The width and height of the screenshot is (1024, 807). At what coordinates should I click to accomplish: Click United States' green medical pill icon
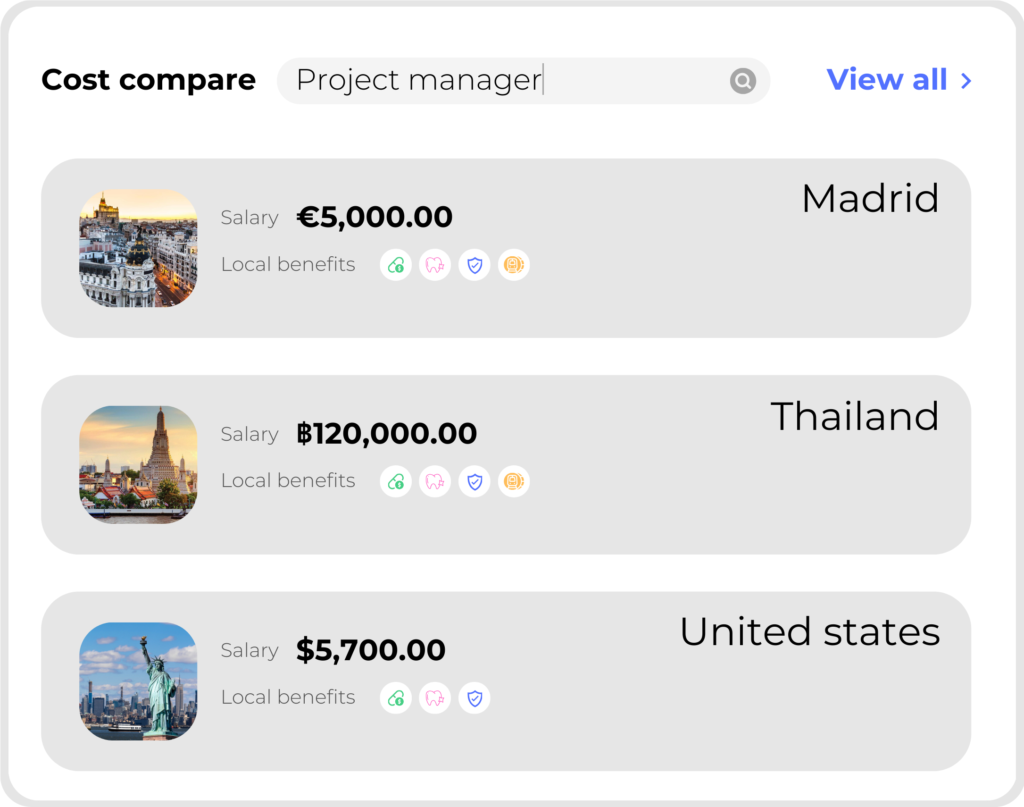click(396, 698)
